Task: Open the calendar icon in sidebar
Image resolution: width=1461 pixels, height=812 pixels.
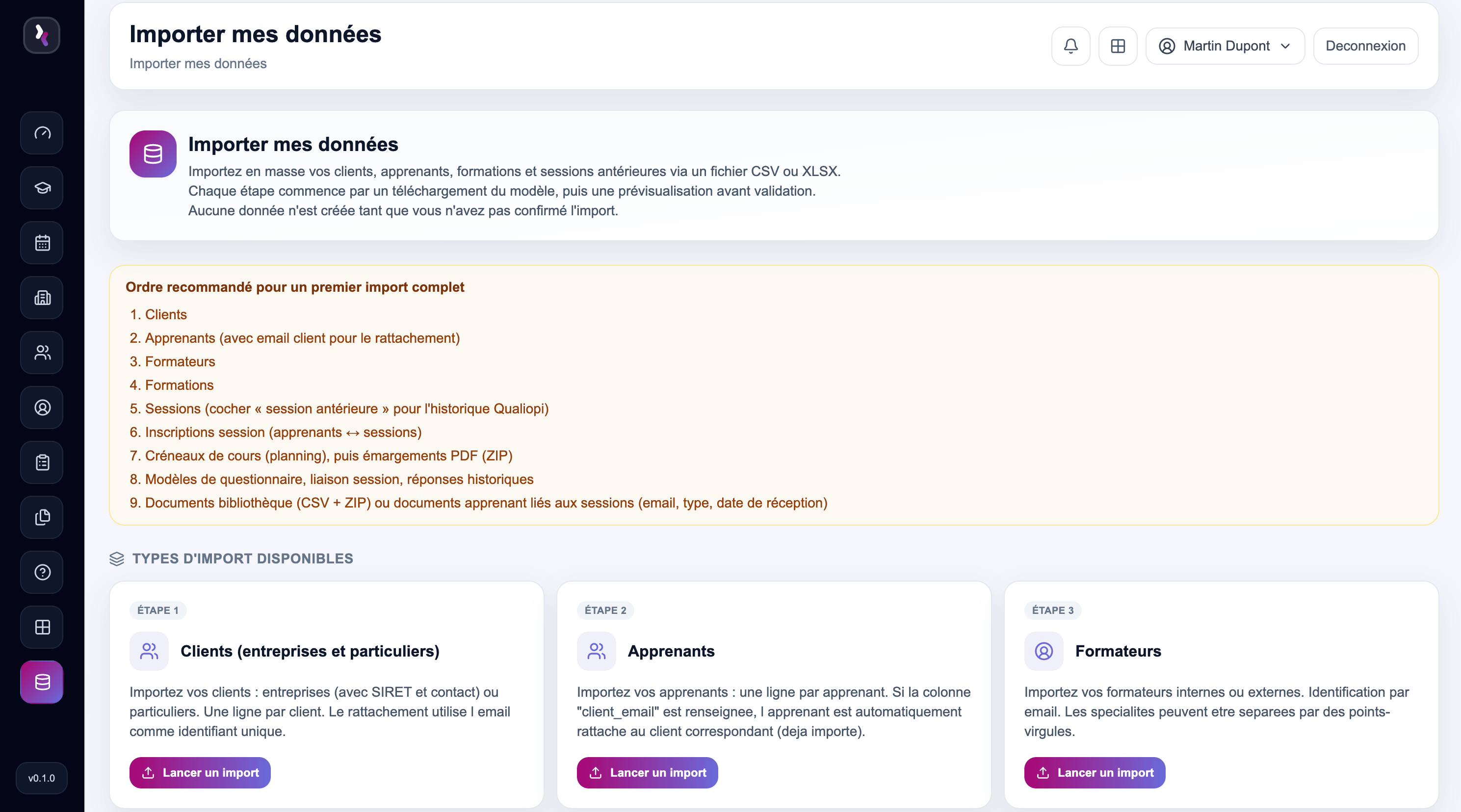Action: point(42,243)
